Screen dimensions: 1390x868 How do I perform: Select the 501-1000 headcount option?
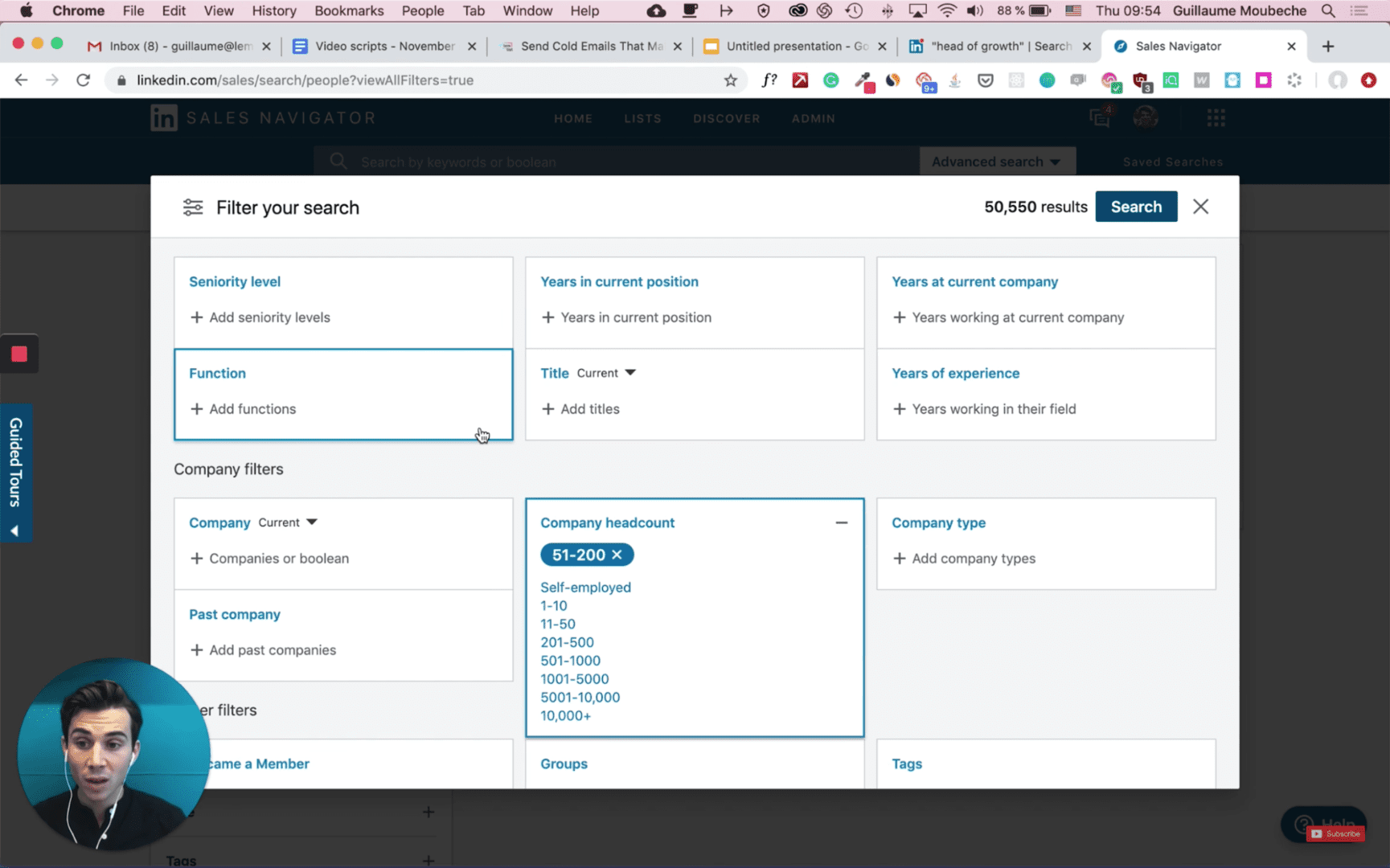[x=570, y=661]
